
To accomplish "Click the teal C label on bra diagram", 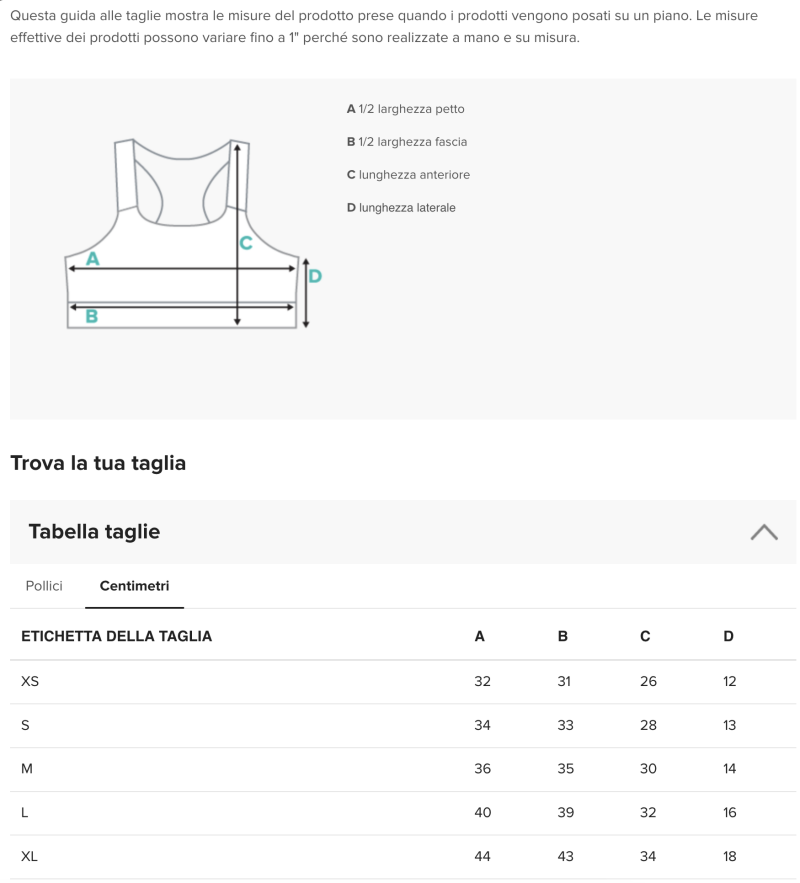I will coord(246,243).
